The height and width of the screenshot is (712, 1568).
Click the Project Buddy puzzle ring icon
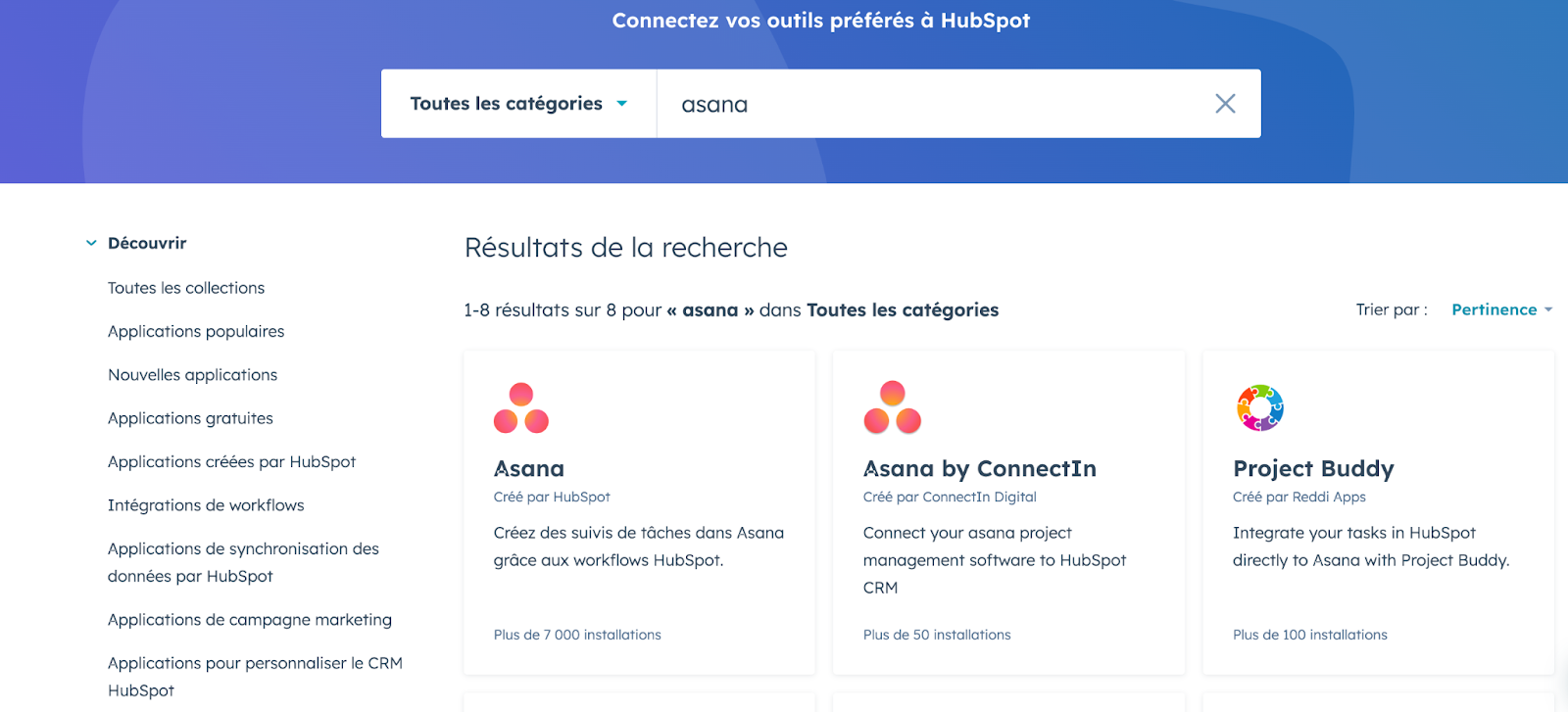[x=1260, y=408]
